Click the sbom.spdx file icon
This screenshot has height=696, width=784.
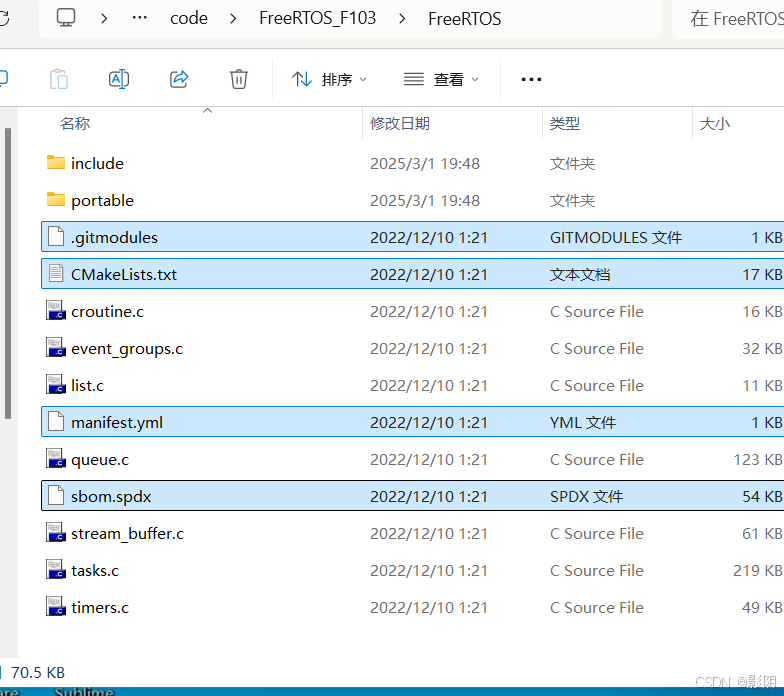(56, 496)
